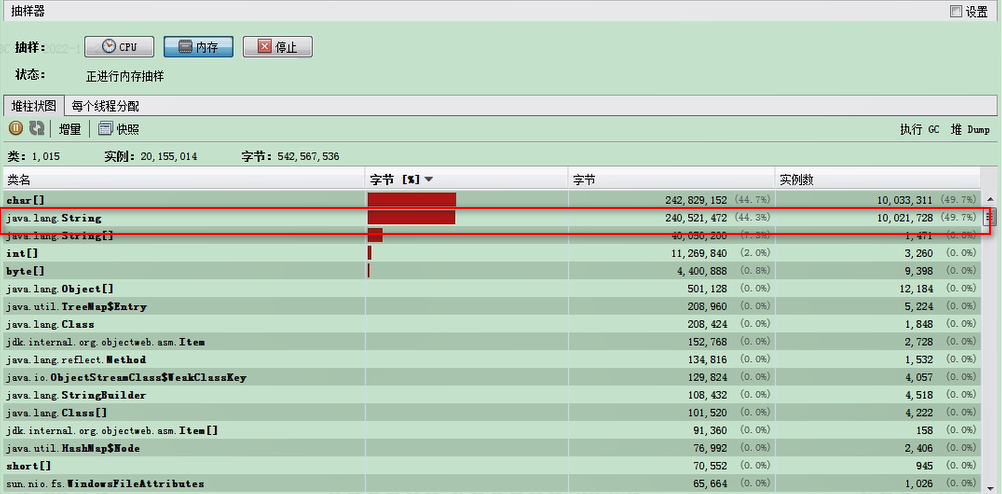
Task: Click the memory chip icon on 内存 button
Action: [x=183, y=47]
